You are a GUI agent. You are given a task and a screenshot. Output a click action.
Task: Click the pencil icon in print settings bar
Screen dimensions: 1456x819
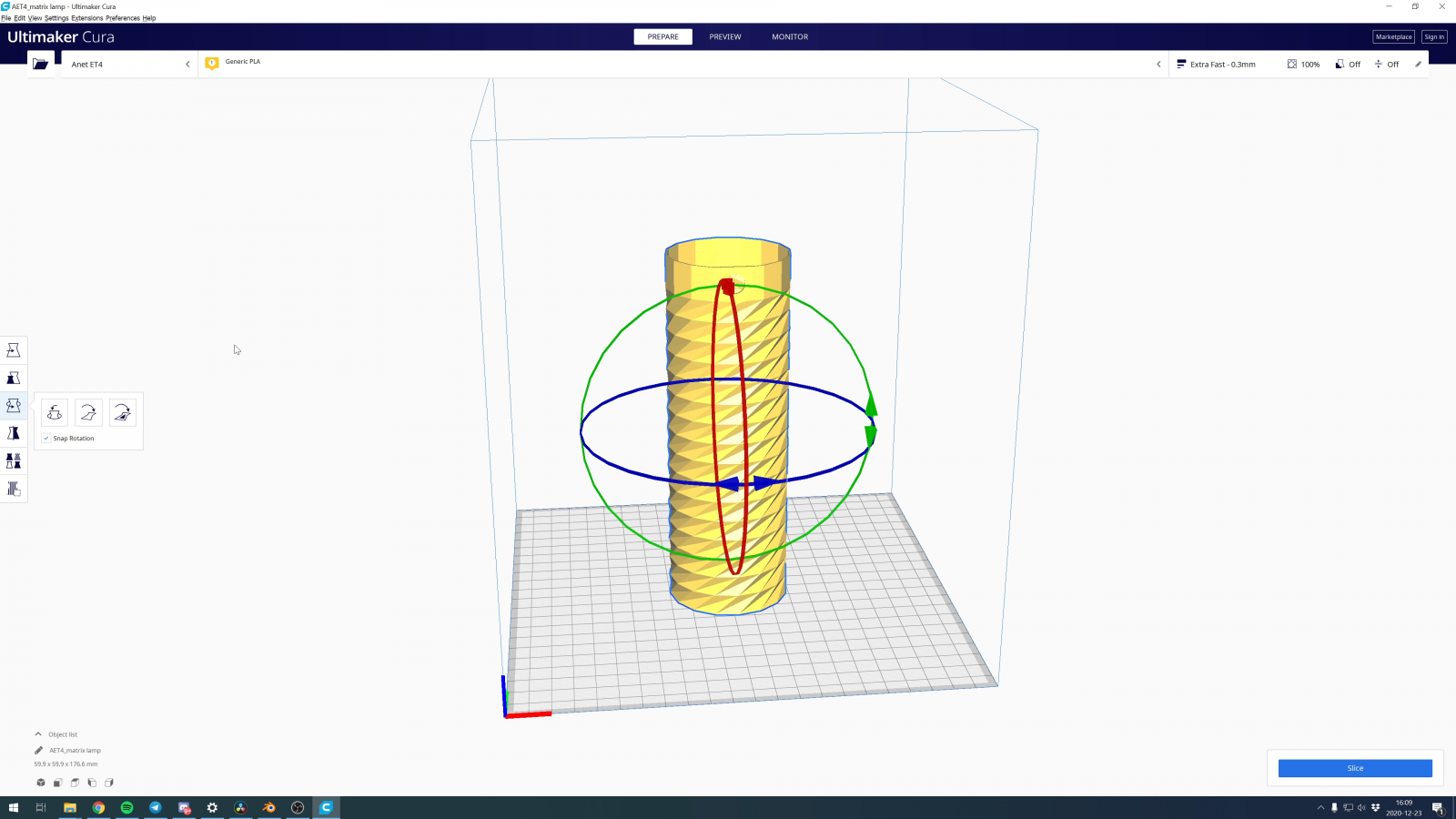click(x=1418, y=65)
